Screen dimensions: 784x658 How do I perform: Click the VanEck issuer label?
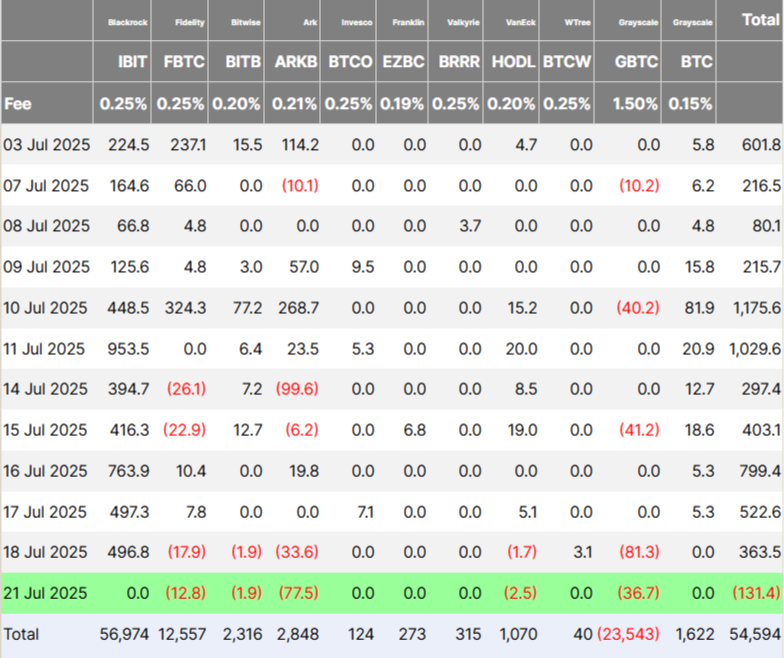click(520, 22)
